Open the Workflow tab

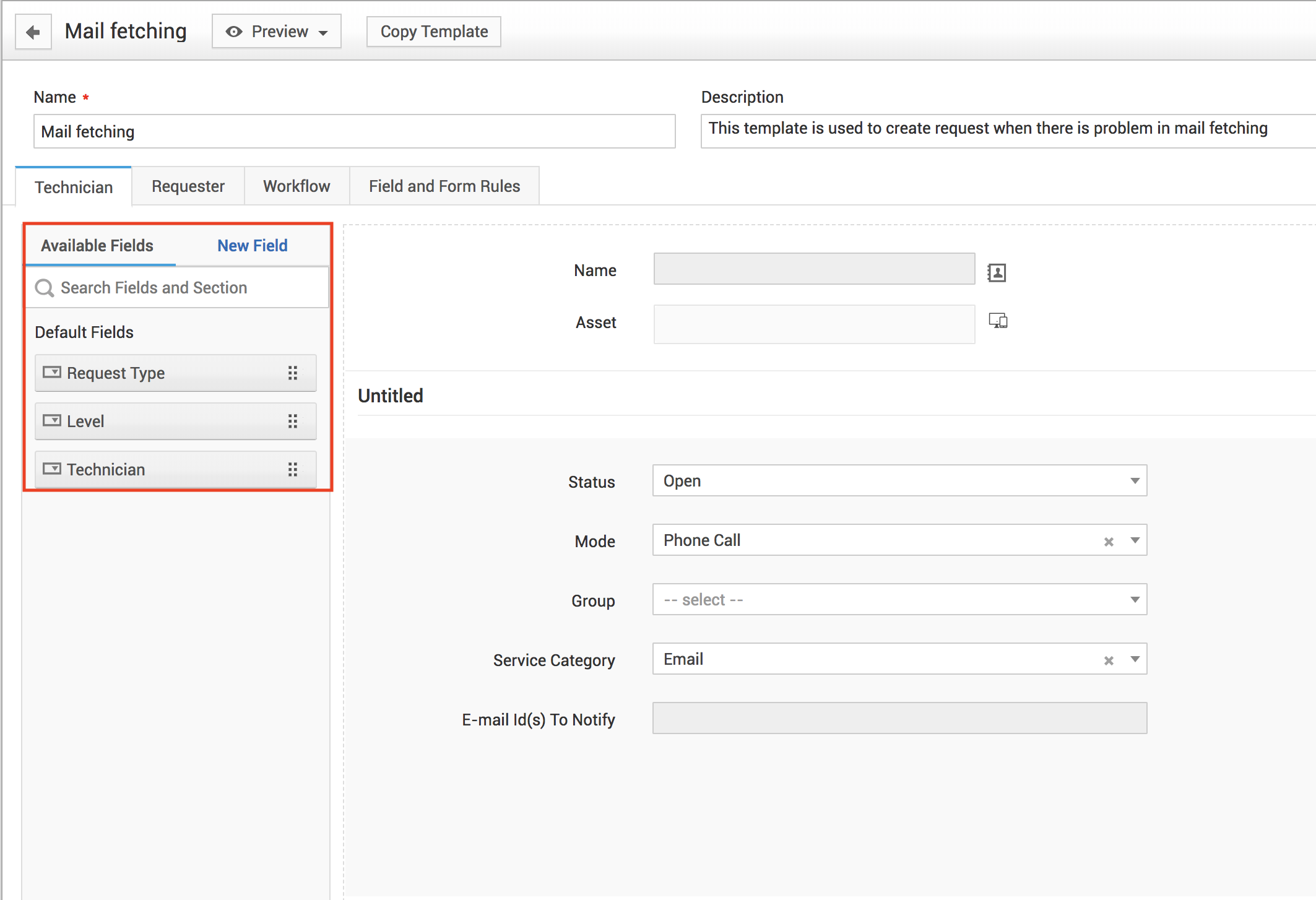[x=297, y=186]
